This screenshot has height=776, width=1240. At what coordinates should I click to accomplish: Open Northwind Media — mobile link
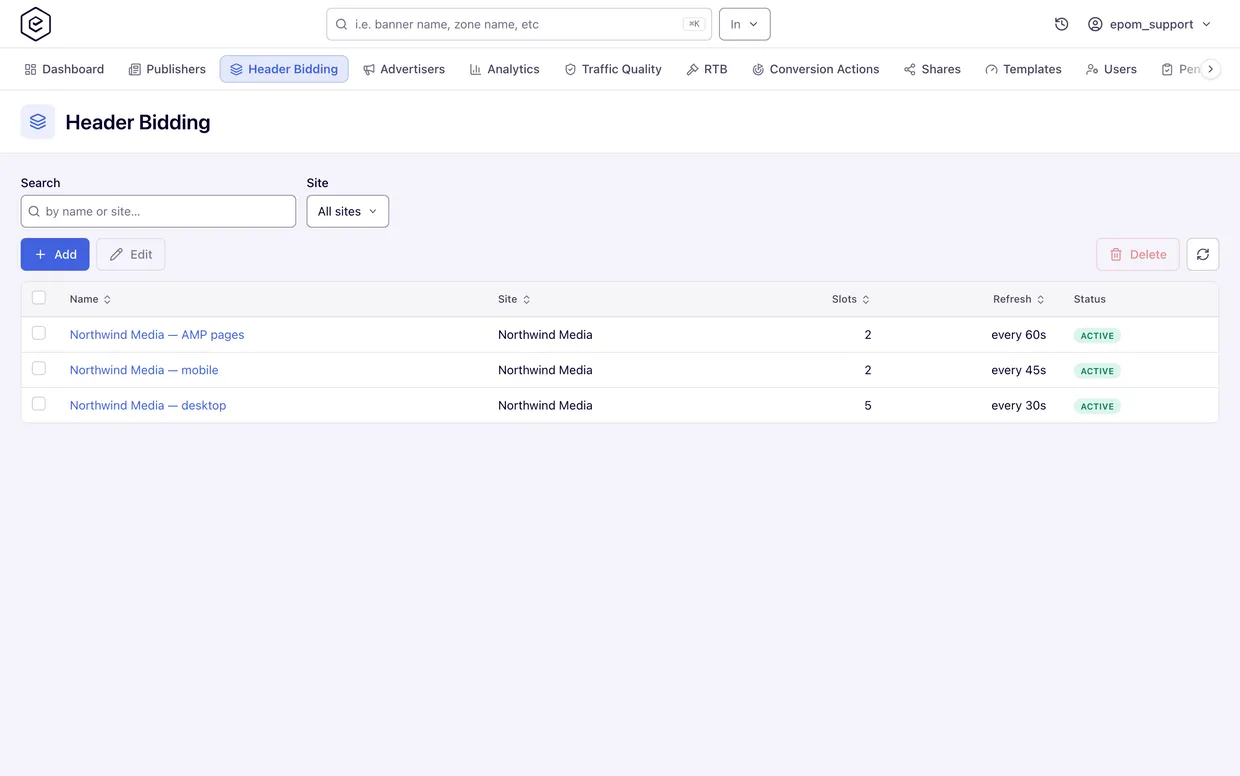tap(144, 370)
